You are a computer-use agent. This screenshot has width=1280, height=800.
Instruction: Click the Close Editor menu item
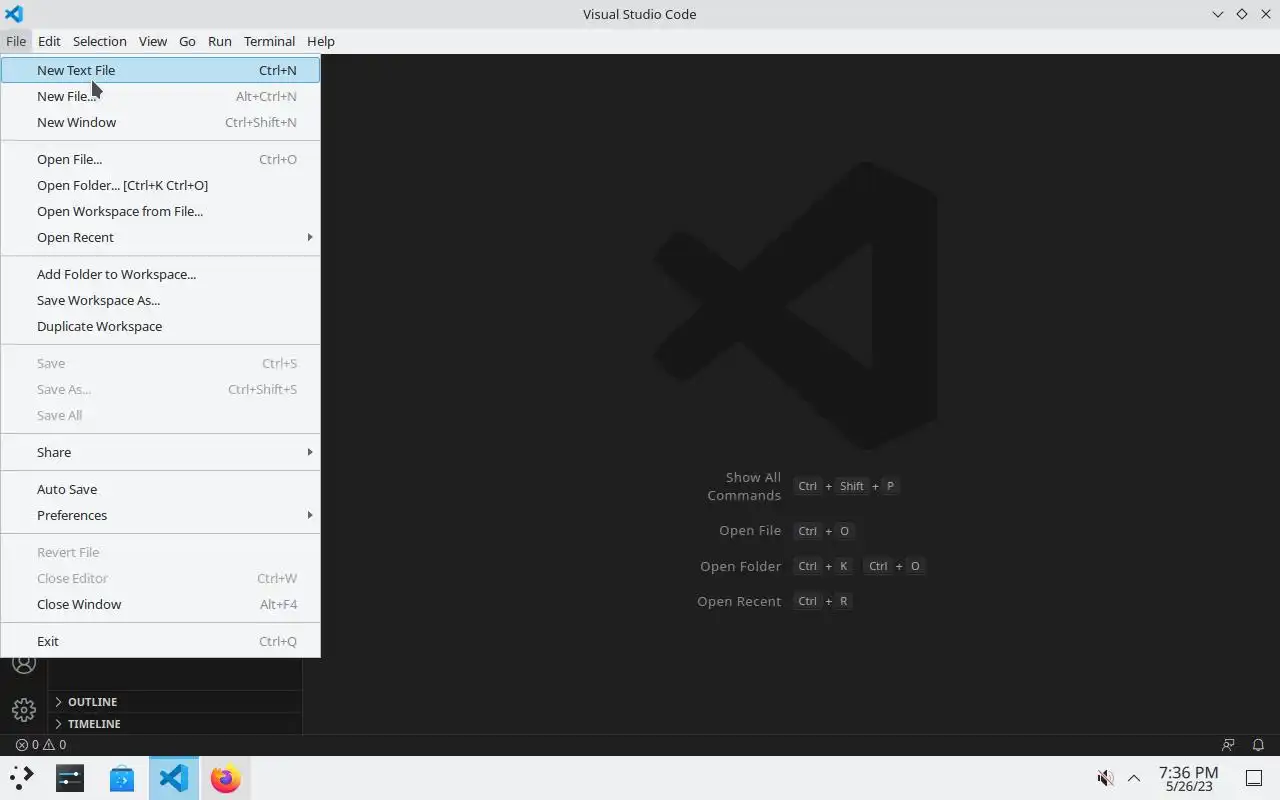[x=160, y=578]
